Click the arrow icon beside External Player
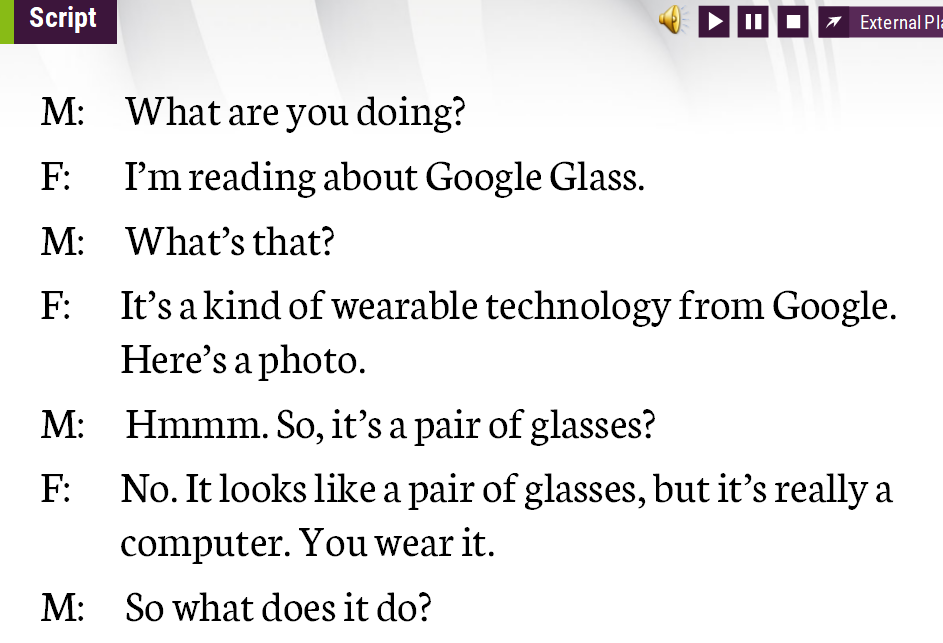The height and width of the screenshot is (643, 943). [x=834, y=21]
